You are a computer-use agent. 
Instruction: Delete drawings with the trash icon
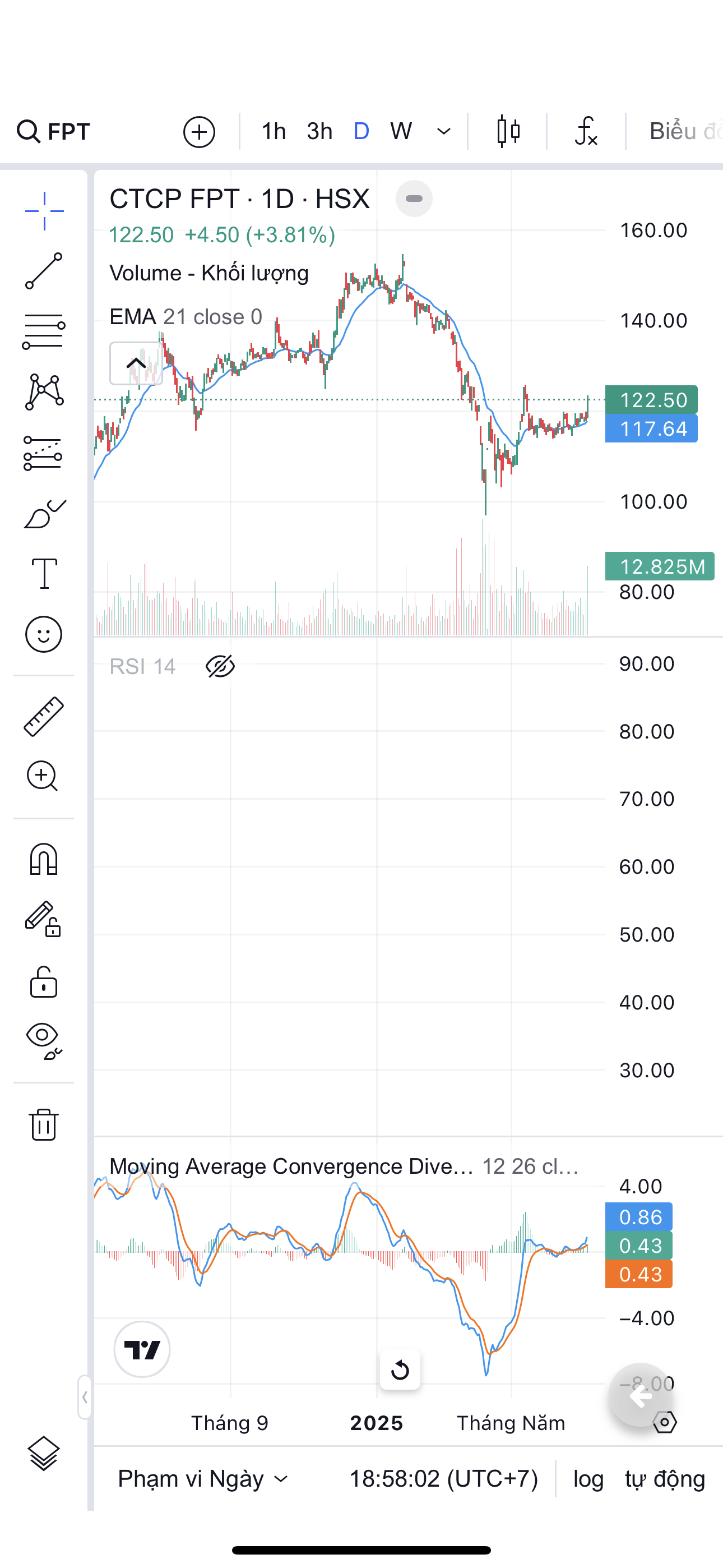44,1124
